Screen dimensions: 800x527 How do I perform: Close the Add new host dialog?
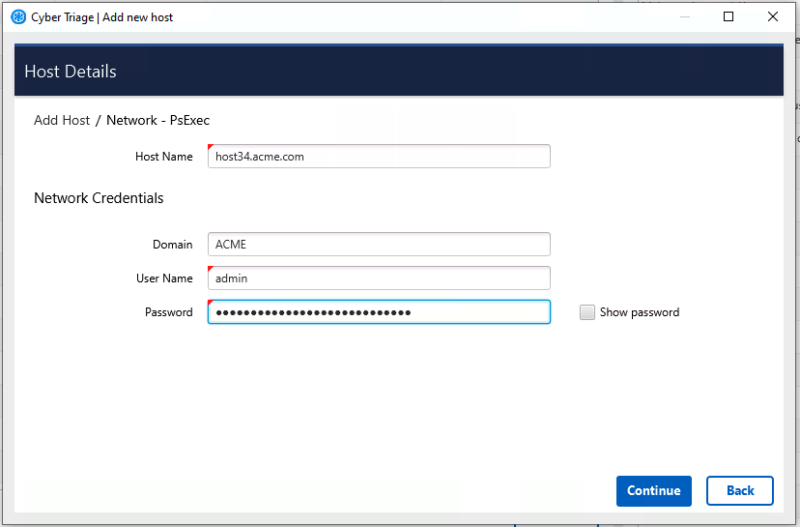tap(772, 17)
